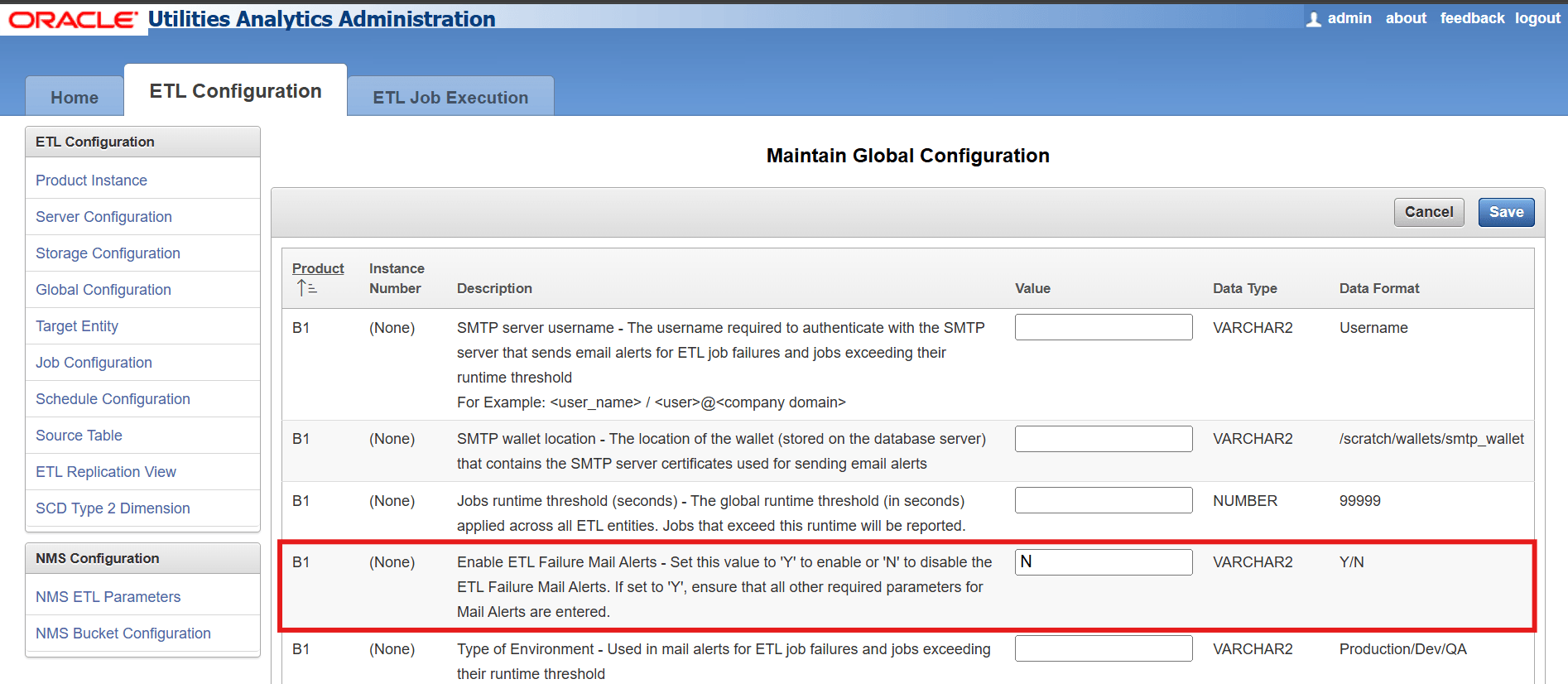Click the Utilities Analytics Administration title
This screenshot has height=684, width=1568.
321,18
